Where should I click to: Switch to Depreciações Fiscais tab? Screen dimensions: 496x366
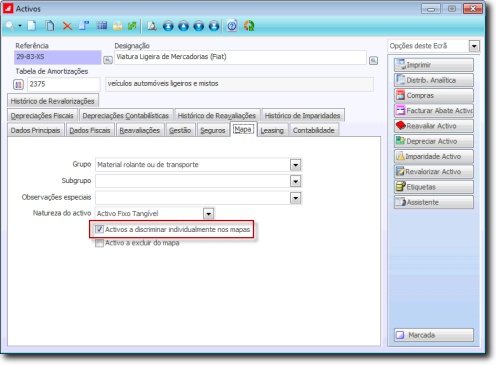coord(42,115)
